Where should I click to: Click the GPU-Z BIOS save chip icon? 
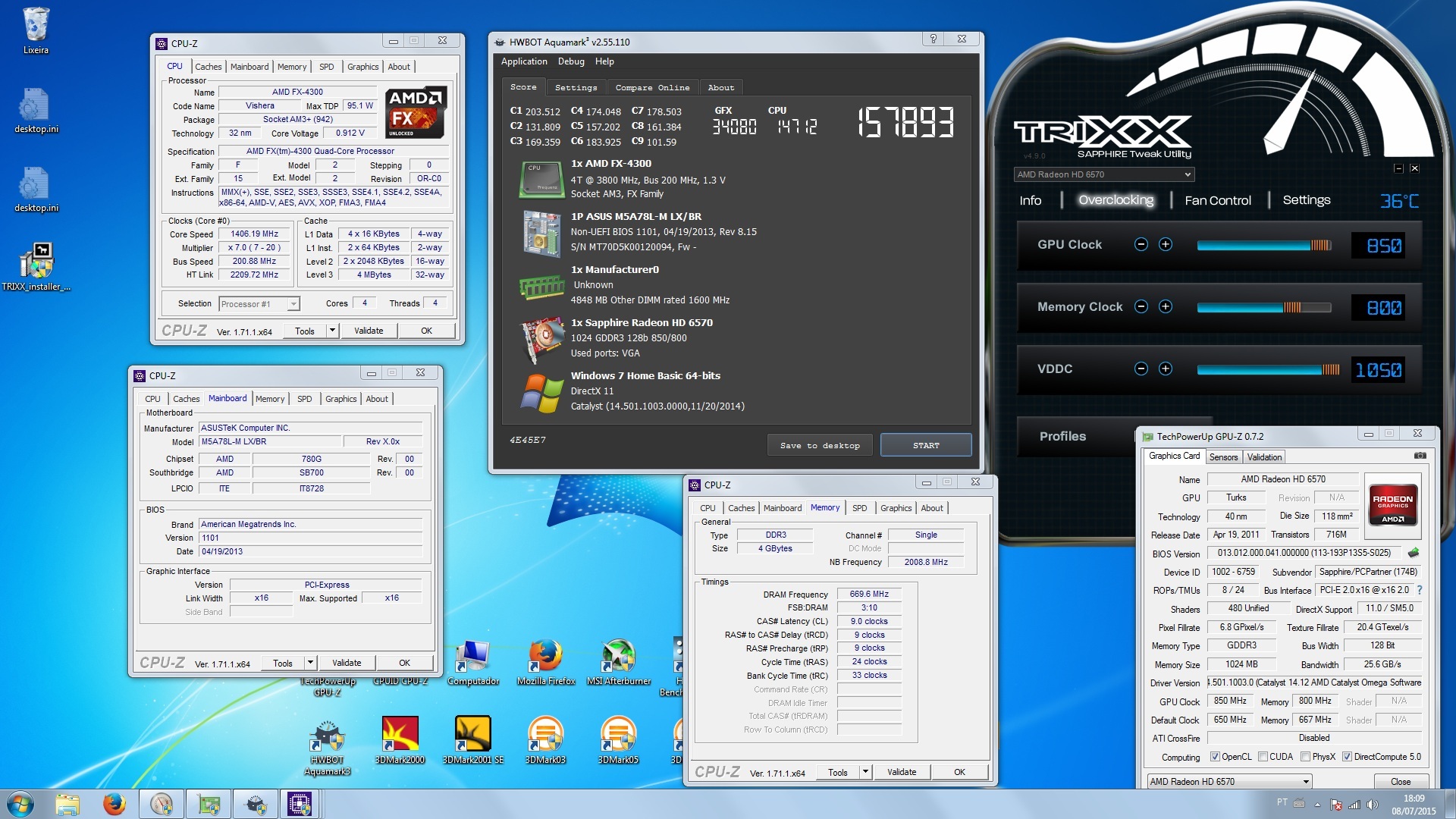pos(1414,553)
